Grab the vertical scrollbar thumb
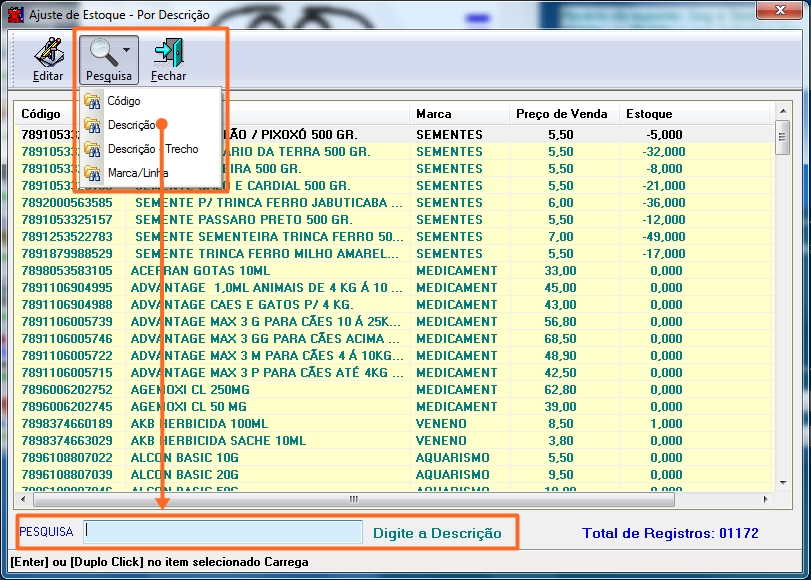The width and height of the screenshot is (811, 580). click(783, 137)
